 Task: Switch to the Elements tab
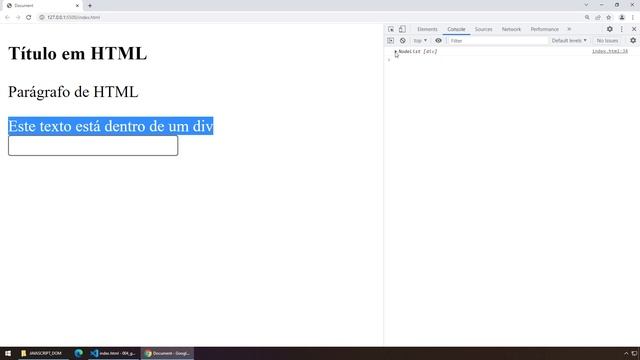[x=427, y=29]
